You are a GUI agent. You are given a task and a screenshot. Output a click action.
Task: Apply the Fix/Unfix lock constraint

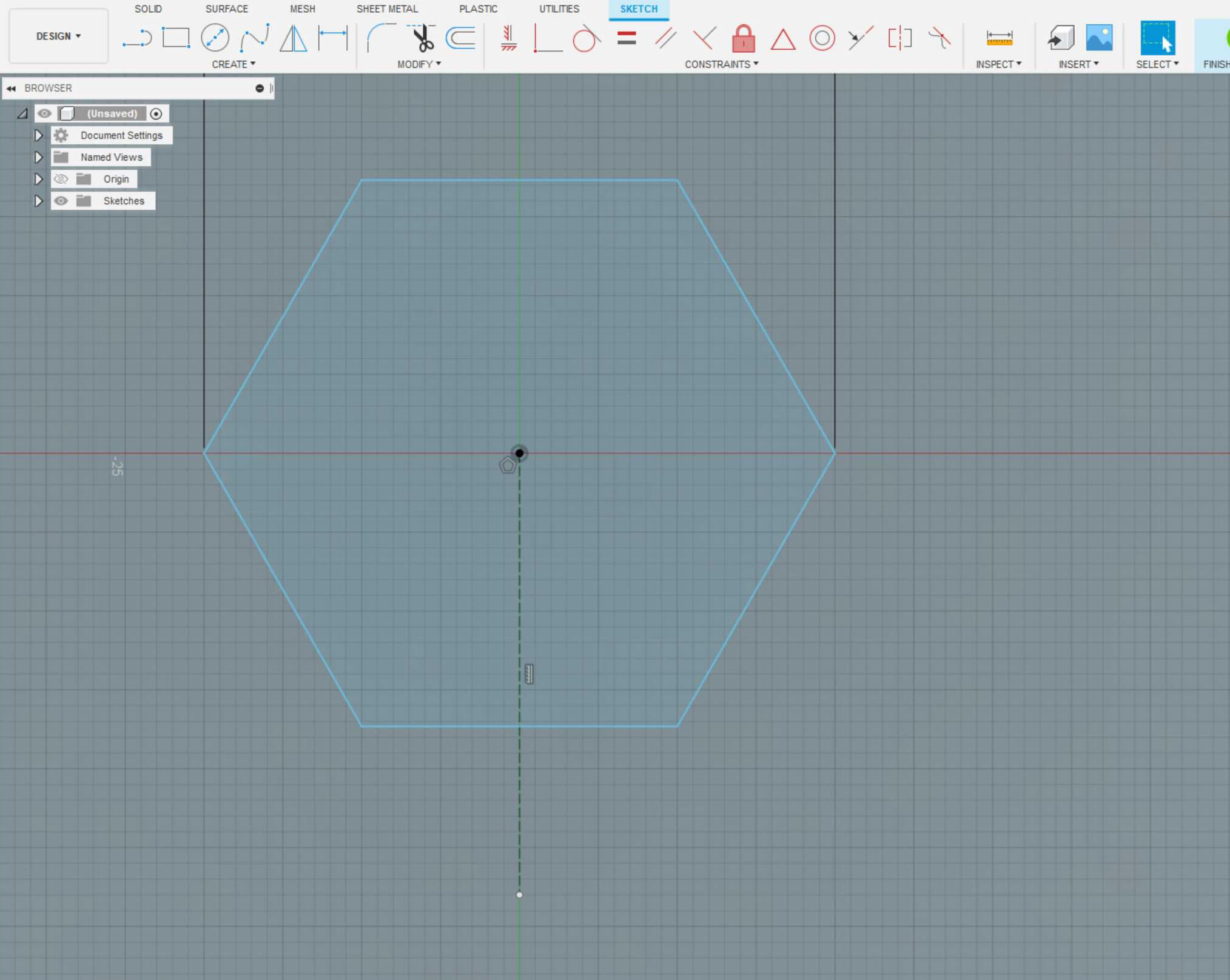pos(744,38)
